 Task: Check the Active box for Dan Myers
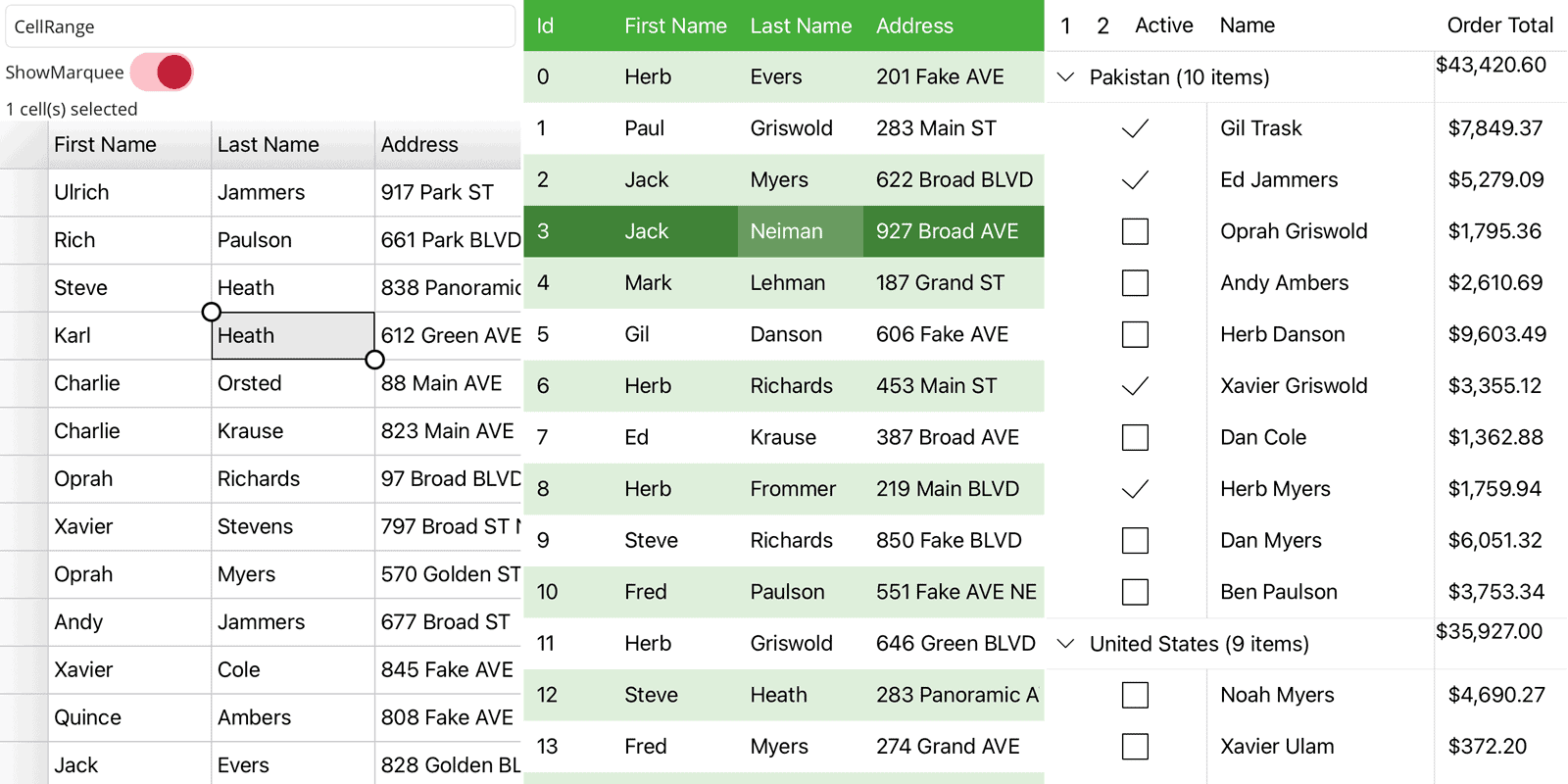coord(1135,540)
